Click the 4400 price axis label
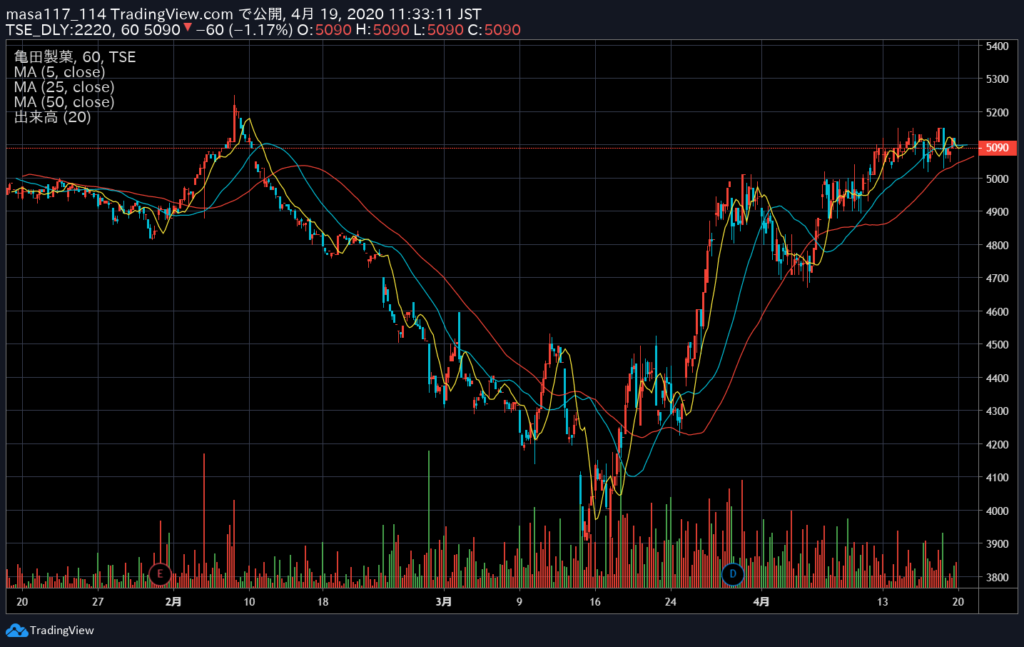 click(997, 378)
